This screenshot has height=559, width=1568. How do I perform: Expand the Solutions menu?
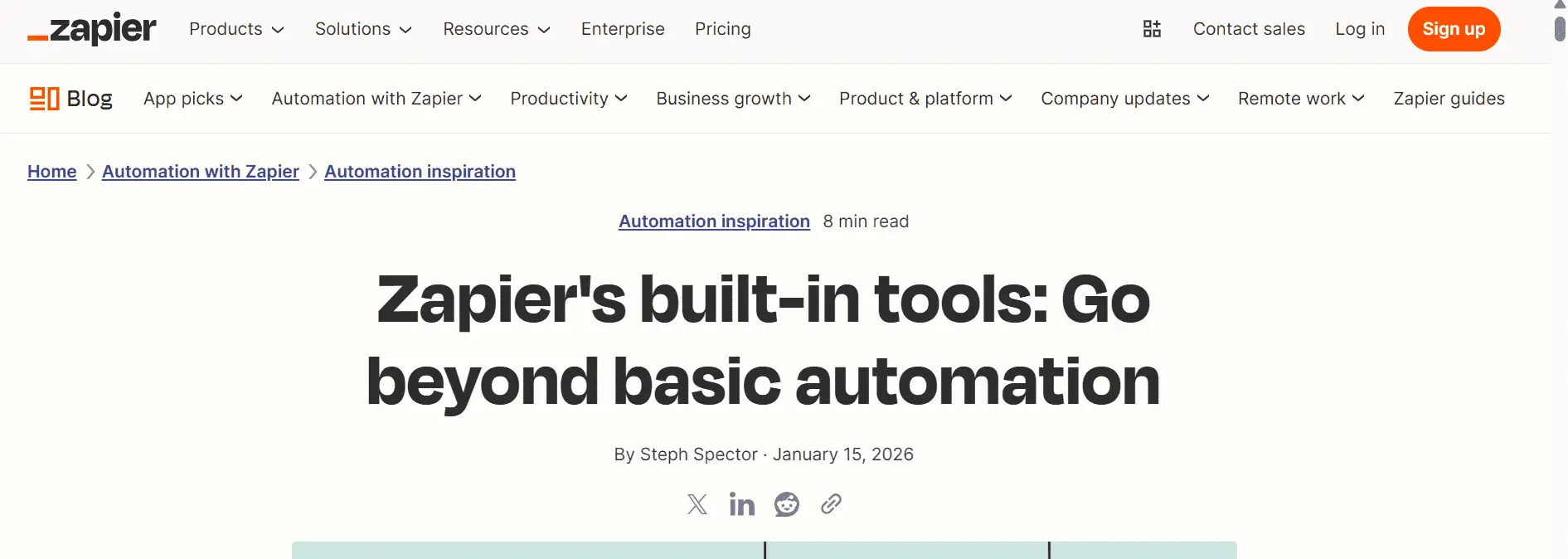click(x=363, y=29)
